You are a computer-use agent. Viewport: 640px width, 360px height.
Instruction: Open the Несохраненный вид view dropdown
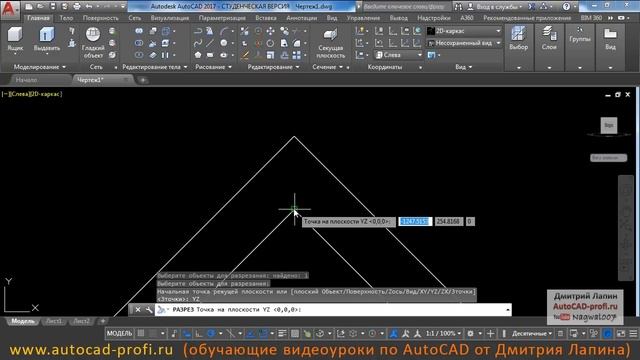(464, 43)
